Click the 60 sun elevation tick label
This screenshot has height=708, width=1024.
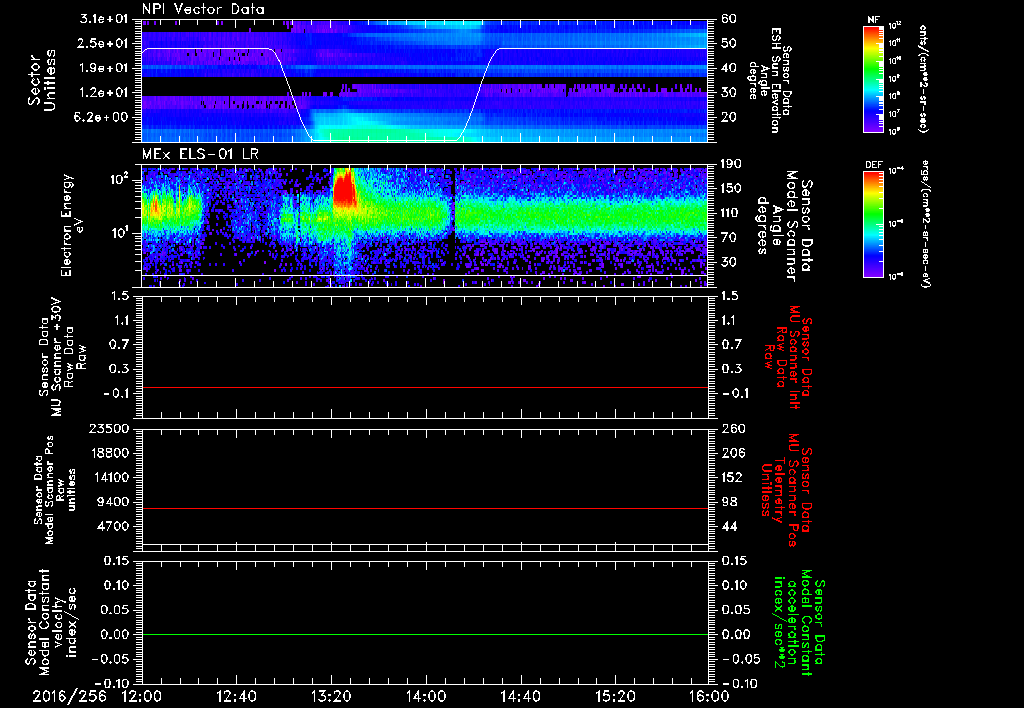pyautogui.click(x=729, y=19)
